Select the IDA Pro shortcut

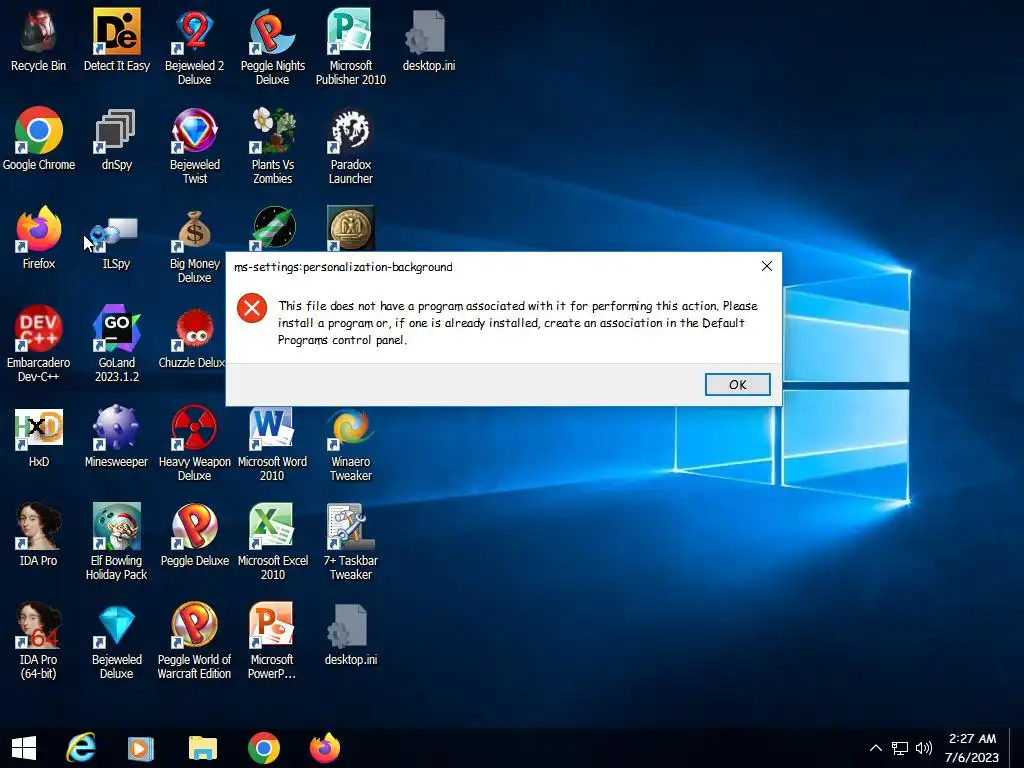click(x=39, y=536)
